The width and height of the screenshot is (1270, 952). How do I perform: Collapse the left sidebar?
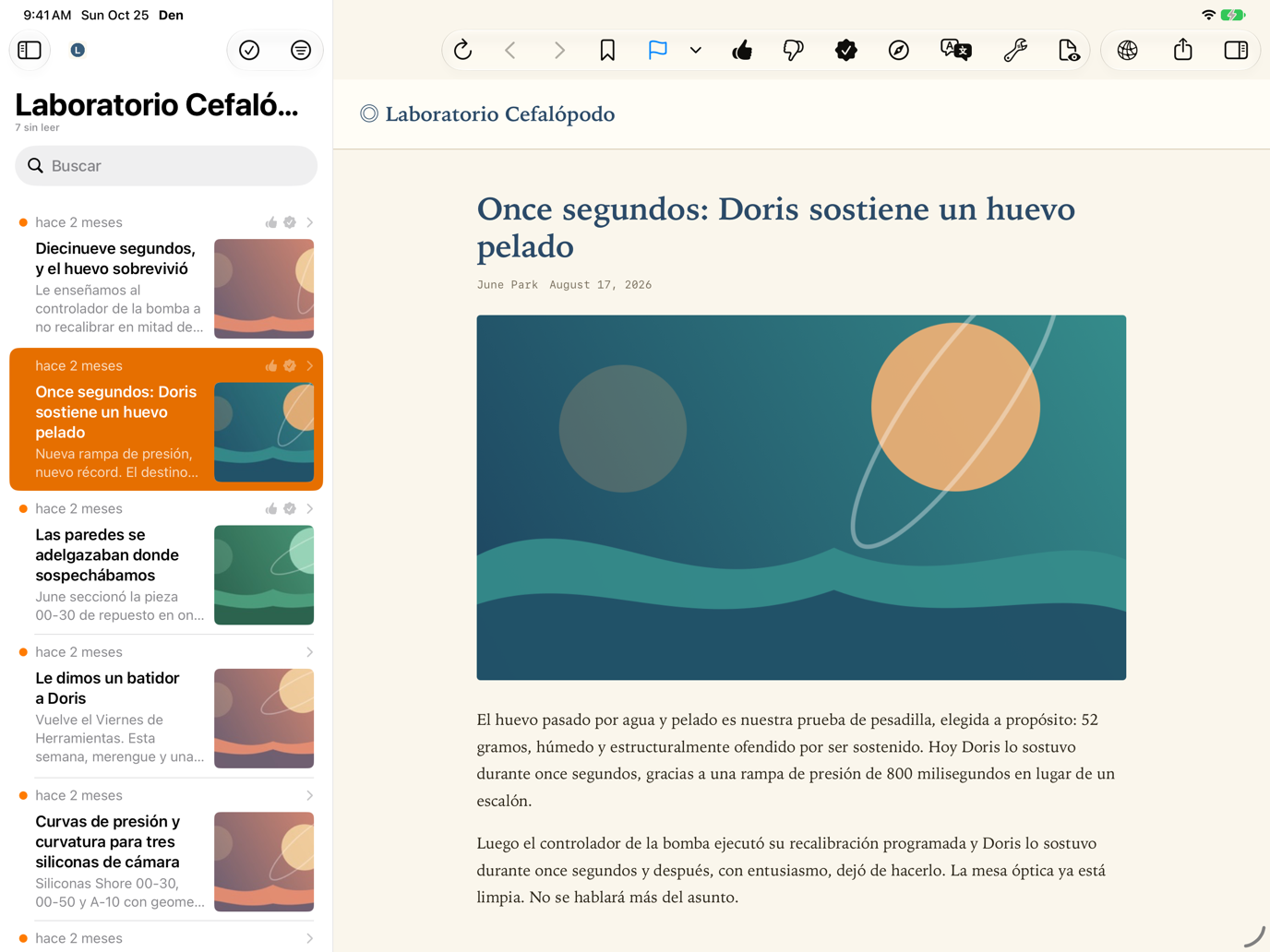30,50
